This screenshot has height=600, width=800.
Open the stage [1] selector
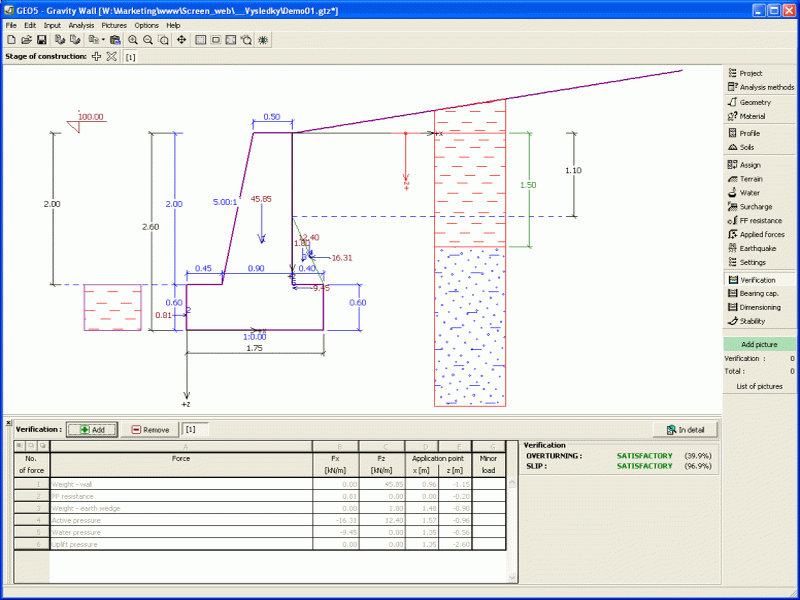tap(128, 57)
